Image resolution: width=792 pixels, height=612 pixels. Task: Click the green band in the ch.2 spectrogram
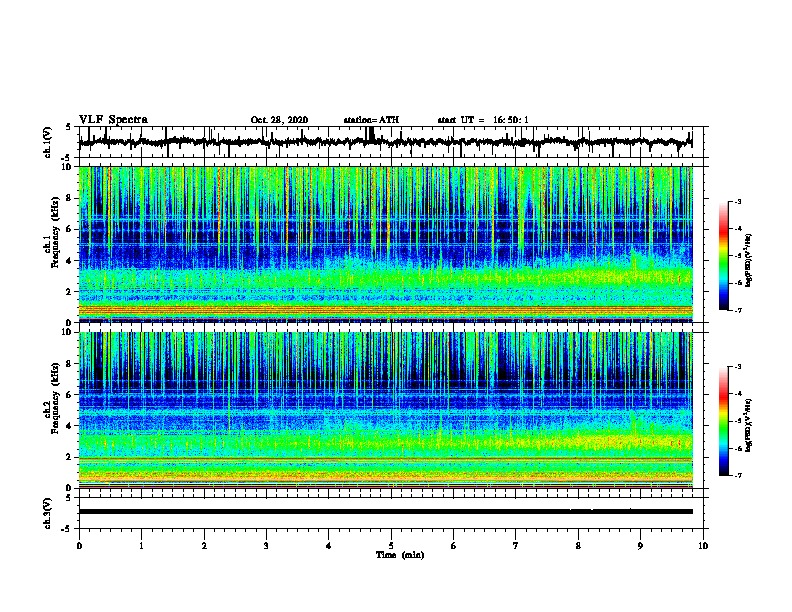(x=386, y=442)
